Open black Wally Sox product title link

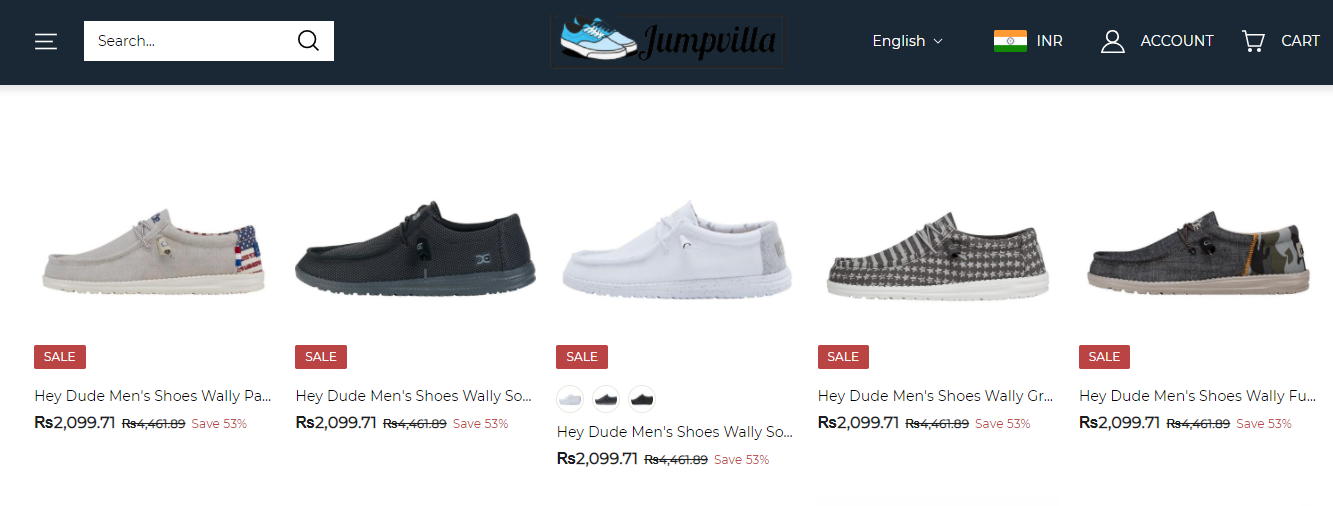(x=414, y=396)
